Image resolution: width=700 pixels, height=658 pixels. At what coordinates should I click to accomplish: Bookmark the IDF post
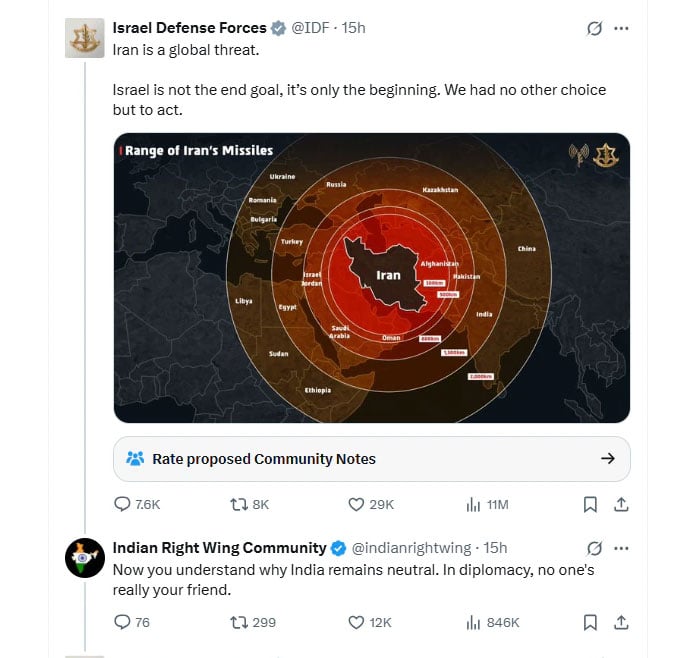tap(590, 505)
